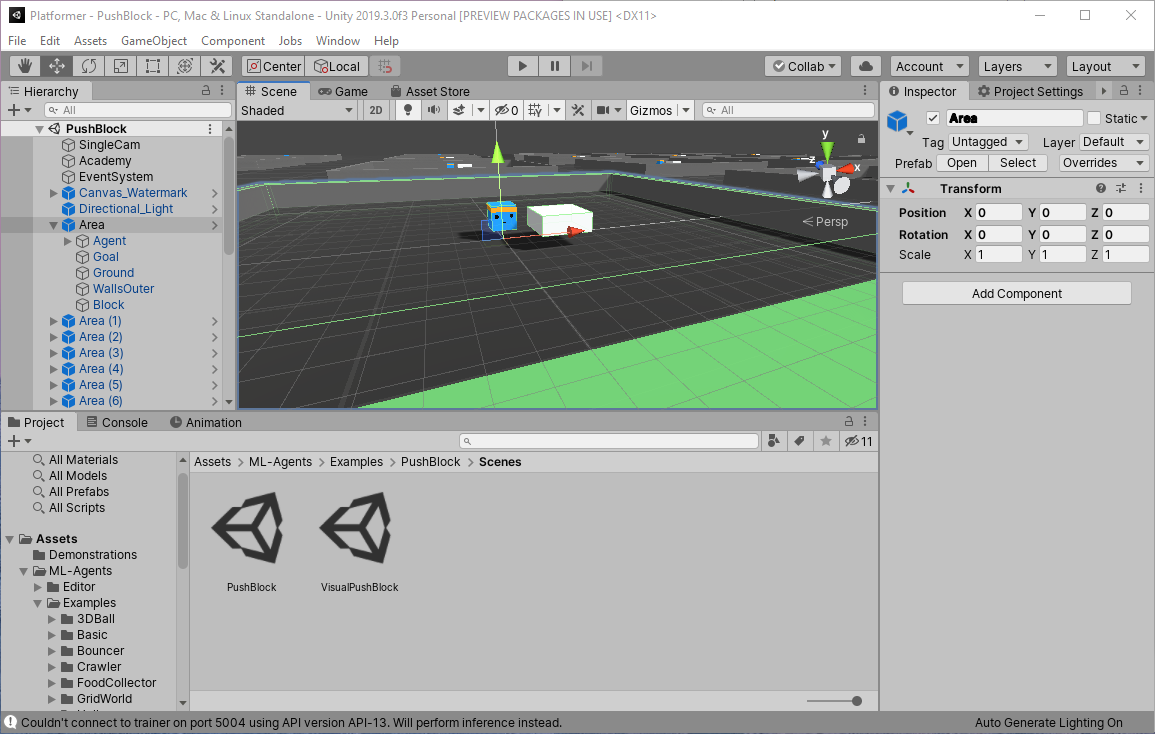Click the prefab Open button
The height and width of the screenshot is (734, 1155).
point(962,163)
